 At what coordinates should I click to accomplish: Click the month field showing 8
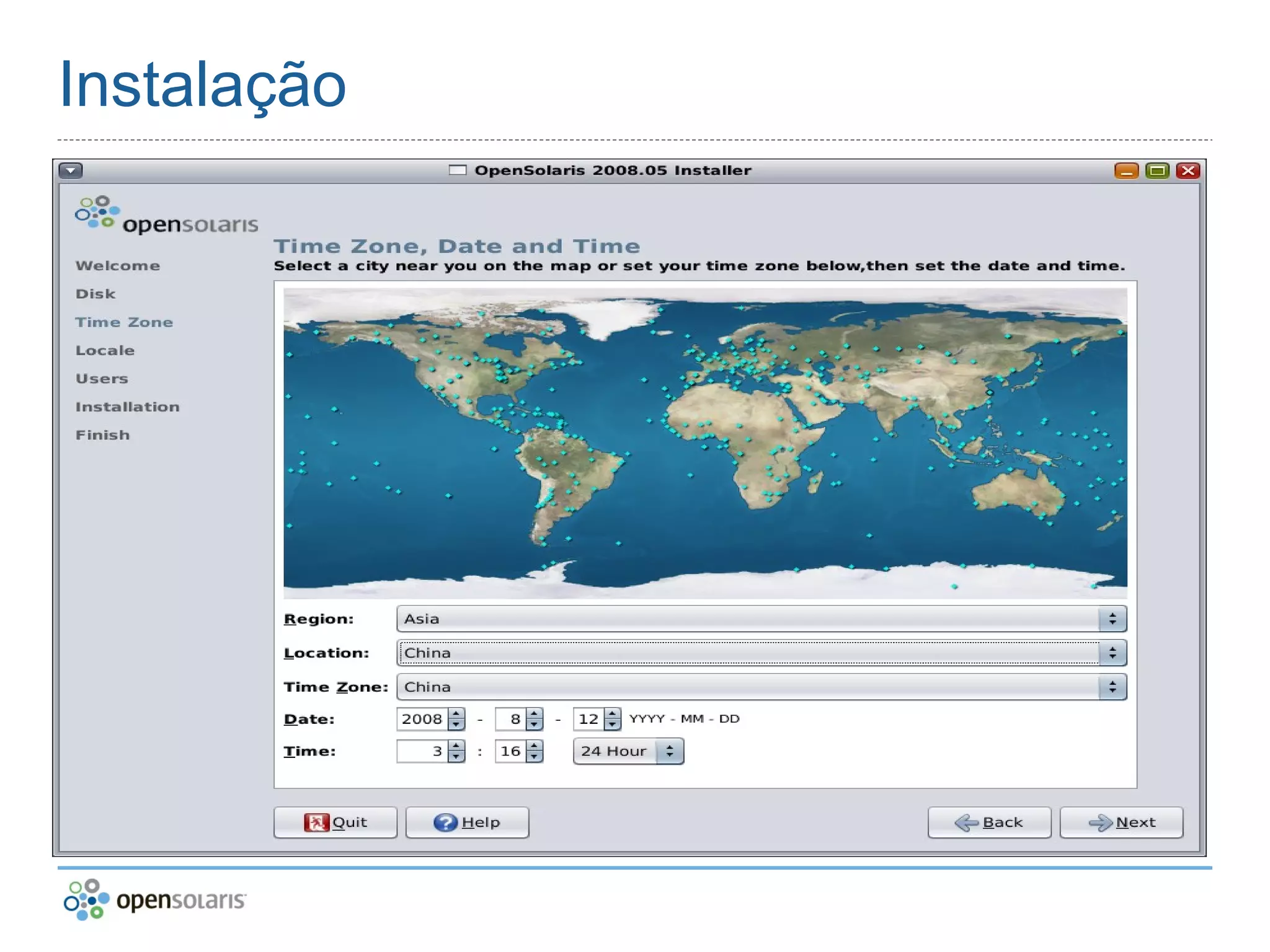pos(510,719)
